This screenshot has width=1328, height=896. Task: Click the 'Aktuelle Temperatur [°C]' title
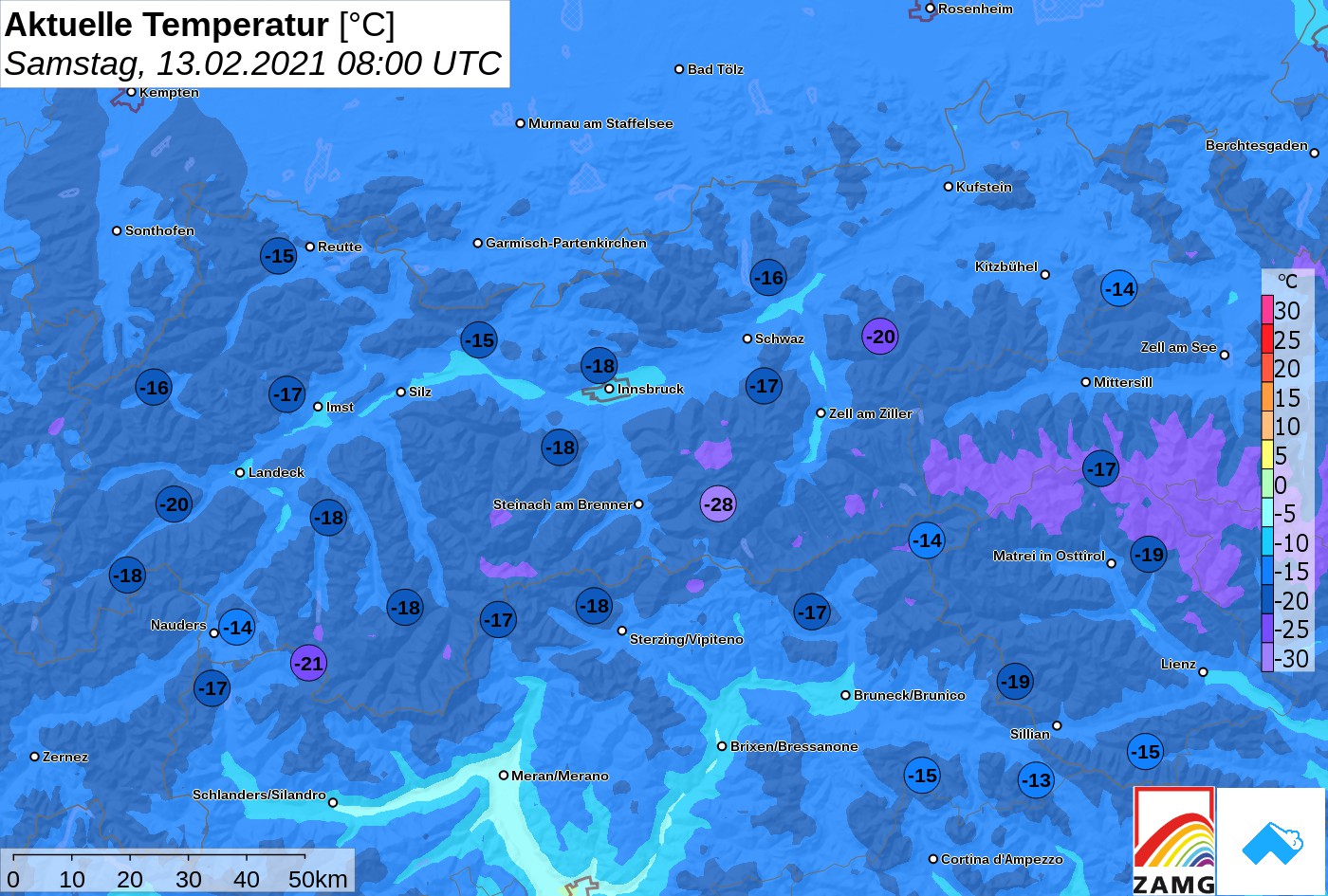199,24
